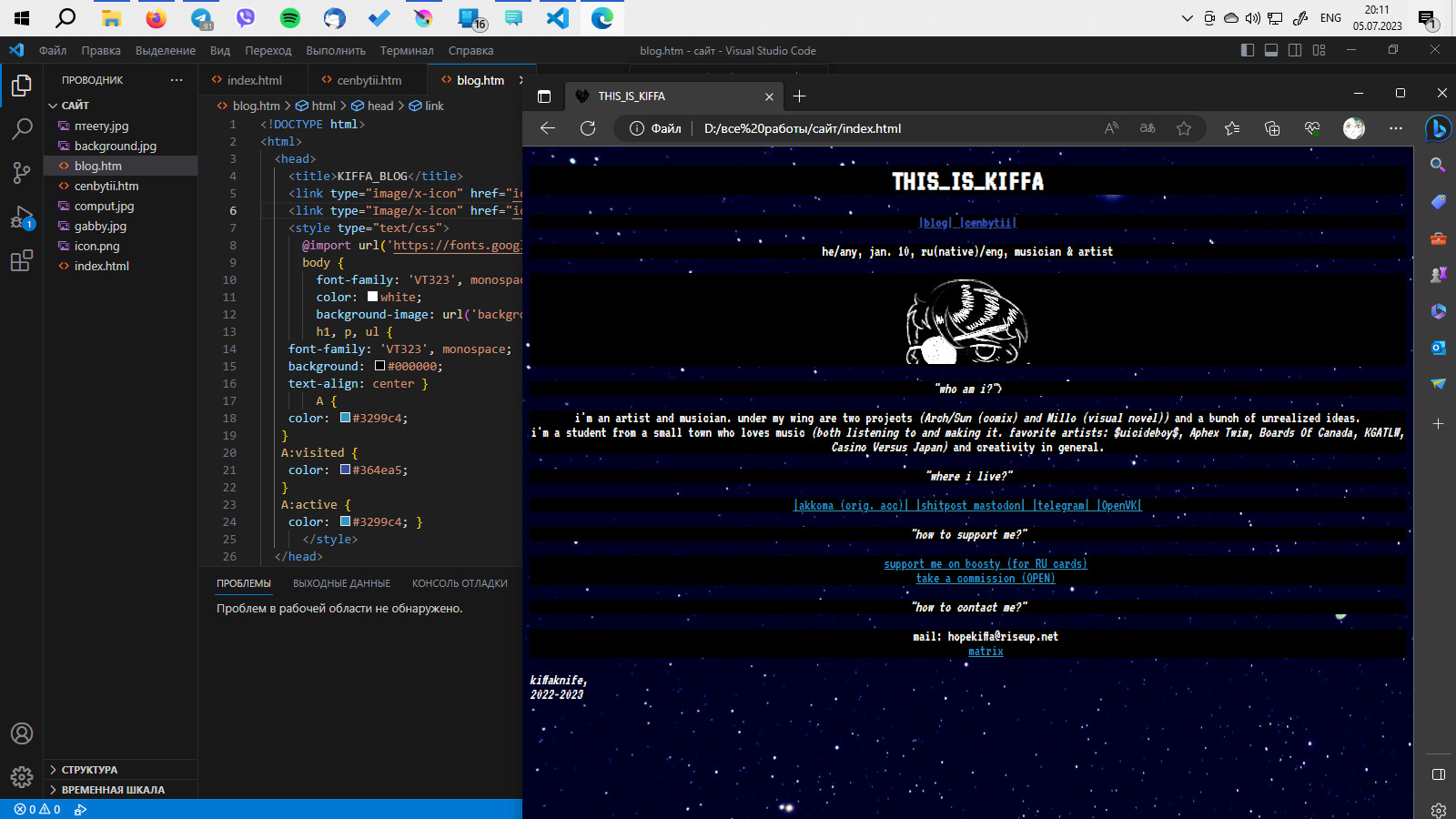
Task: Toggle the primary sidebar layout button
Action: tap(1248, 50)
